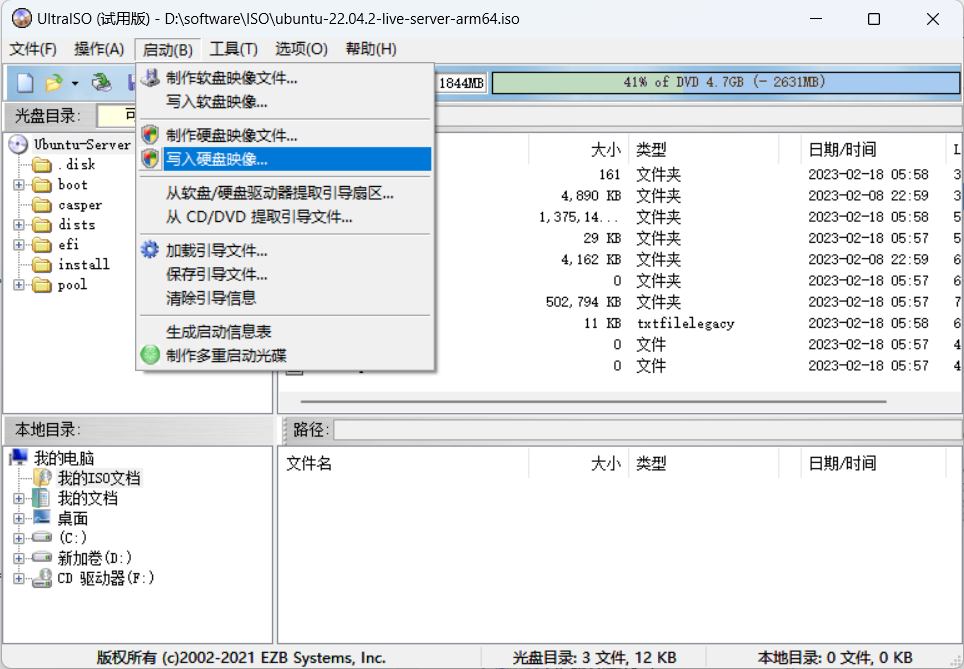The image size is (964, 669).
Task: Select the efi folder icon
Action: point(42,245)
